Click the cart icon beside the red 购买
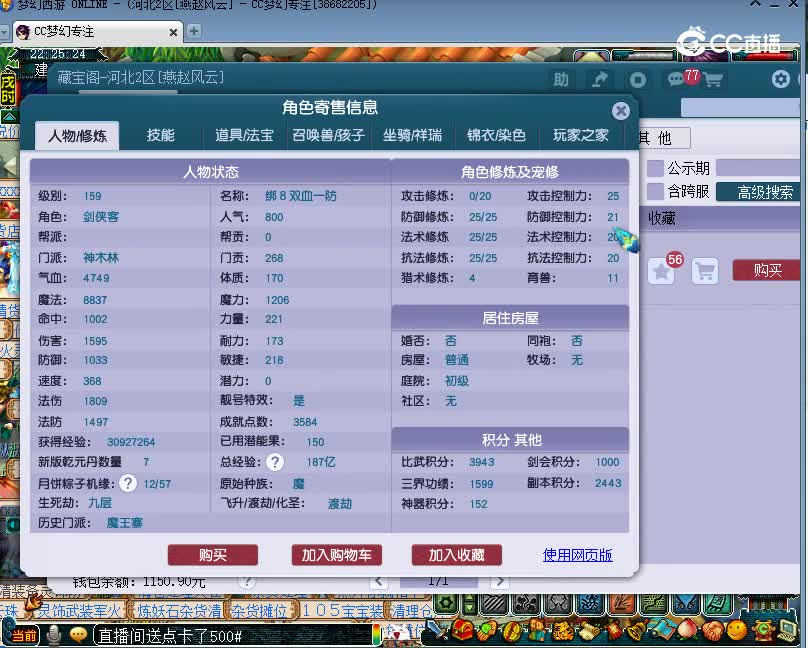 705,271
